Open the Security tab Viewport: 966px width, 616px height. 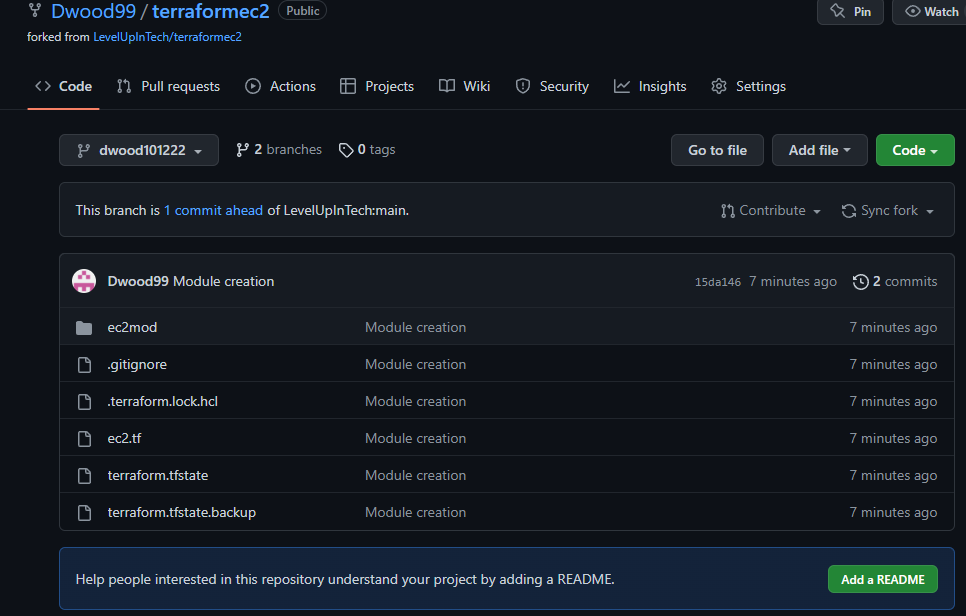[552, 86]
